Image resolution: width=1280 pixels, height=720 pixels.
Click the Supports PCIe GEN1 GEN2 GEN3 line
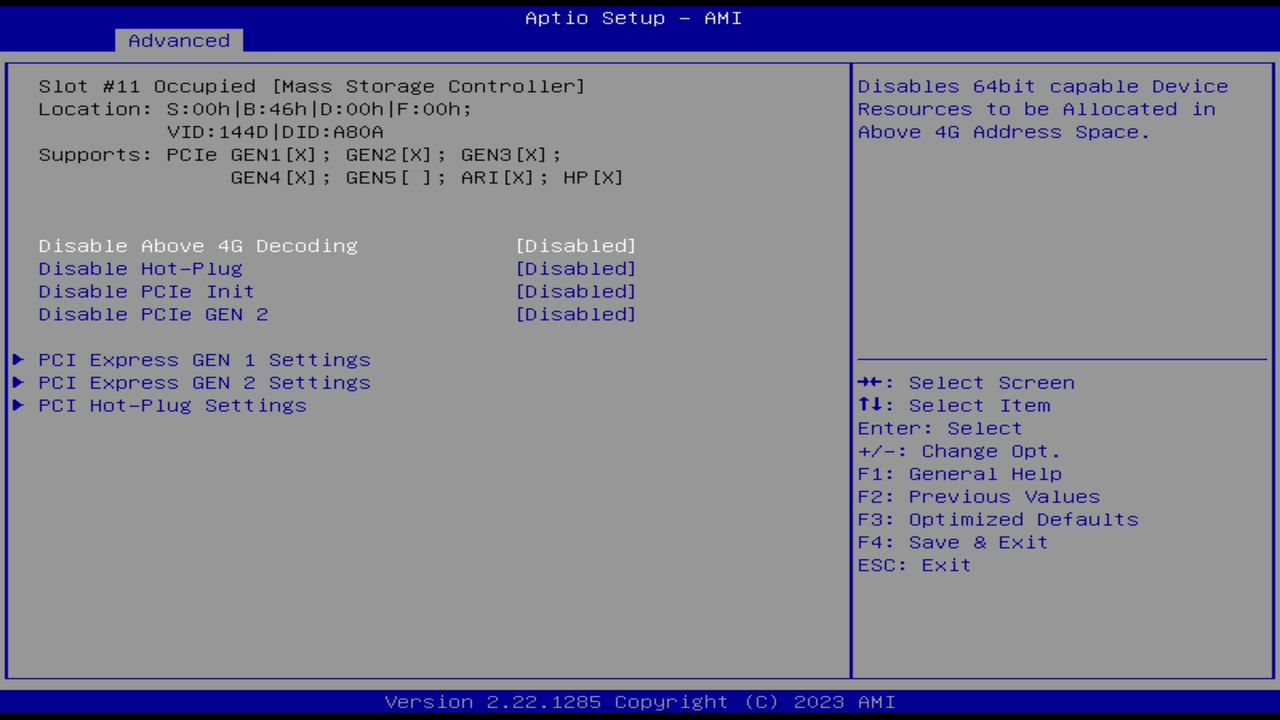click(x=300, y=156)
